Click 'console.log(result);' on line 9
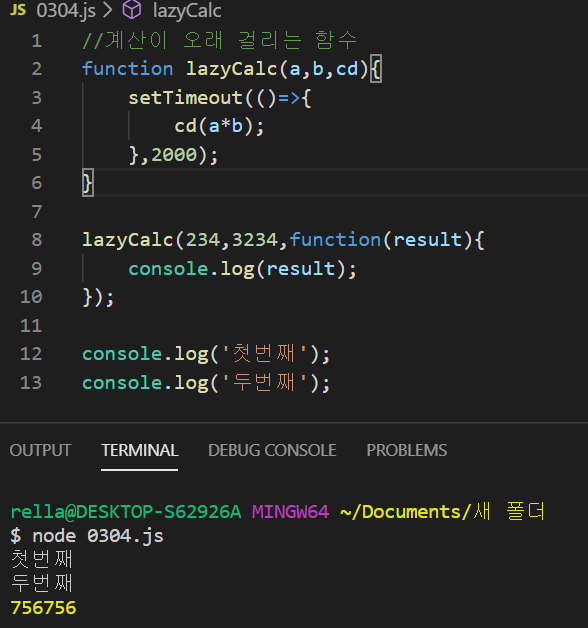 (242, 269)
